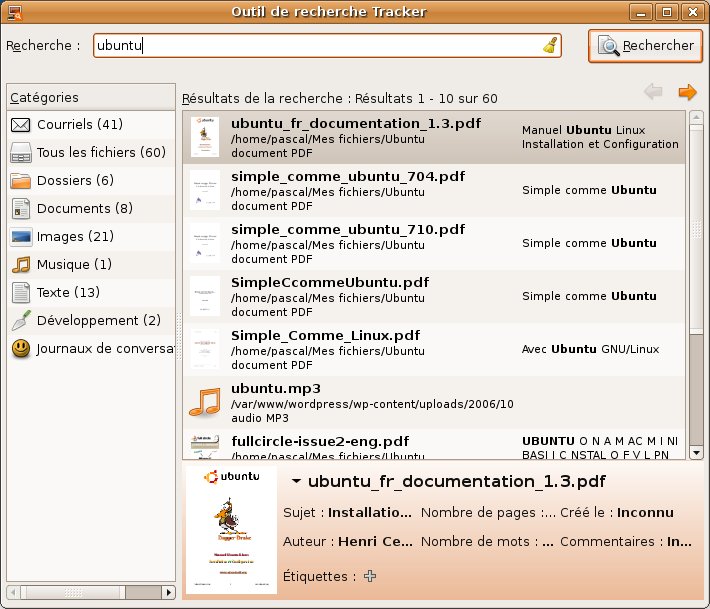Image resolution: width=710 pixels, height=609 pixels.
Task: Click the Texte file icon
Action: coord(21,293)
